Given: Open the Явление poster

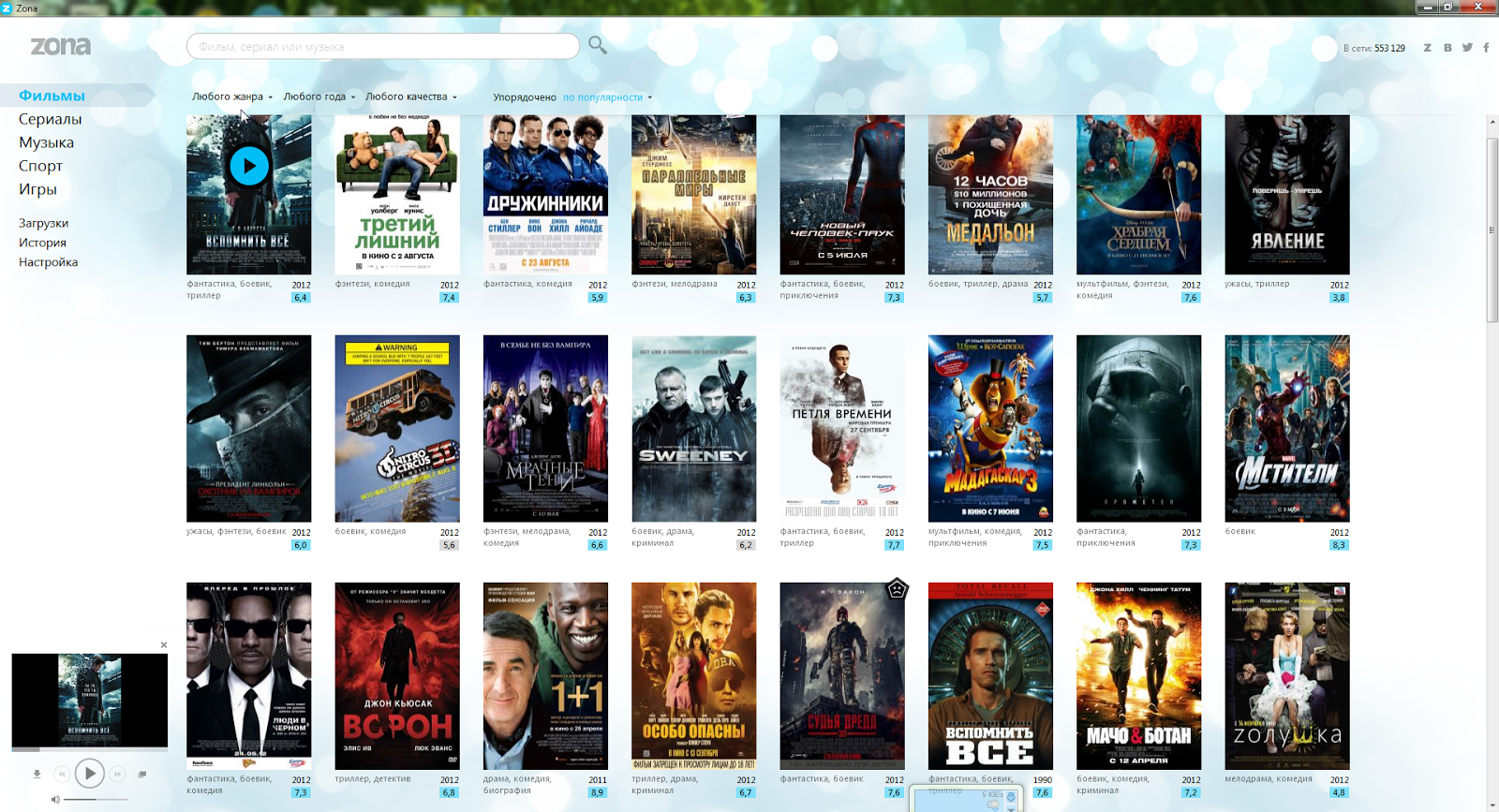Looking at the screenshot, I should pos(1287,195).
